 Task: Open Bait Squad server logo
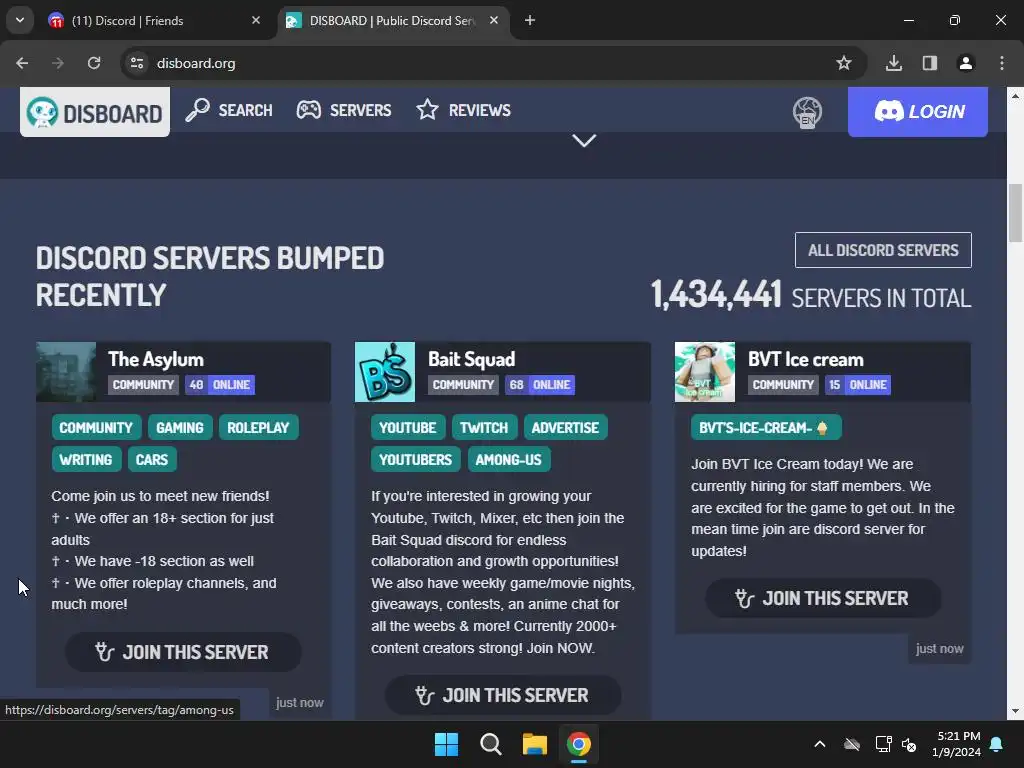point(385,372)
